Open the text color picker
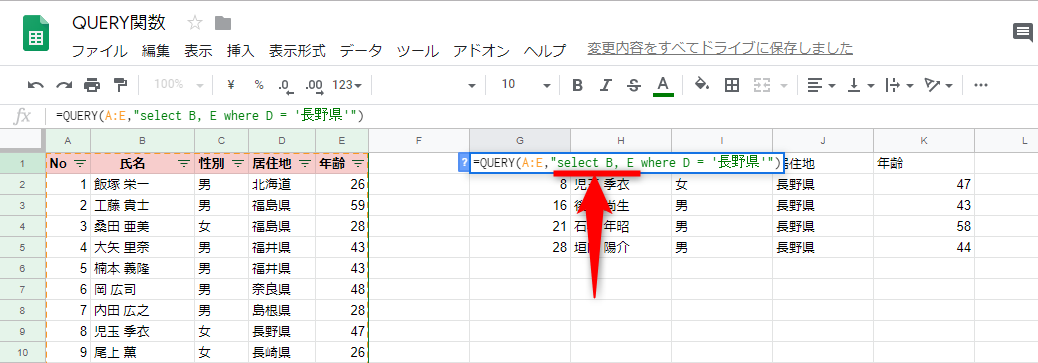This screenshot has height=363, width=1038. click(x=663, y=85)
